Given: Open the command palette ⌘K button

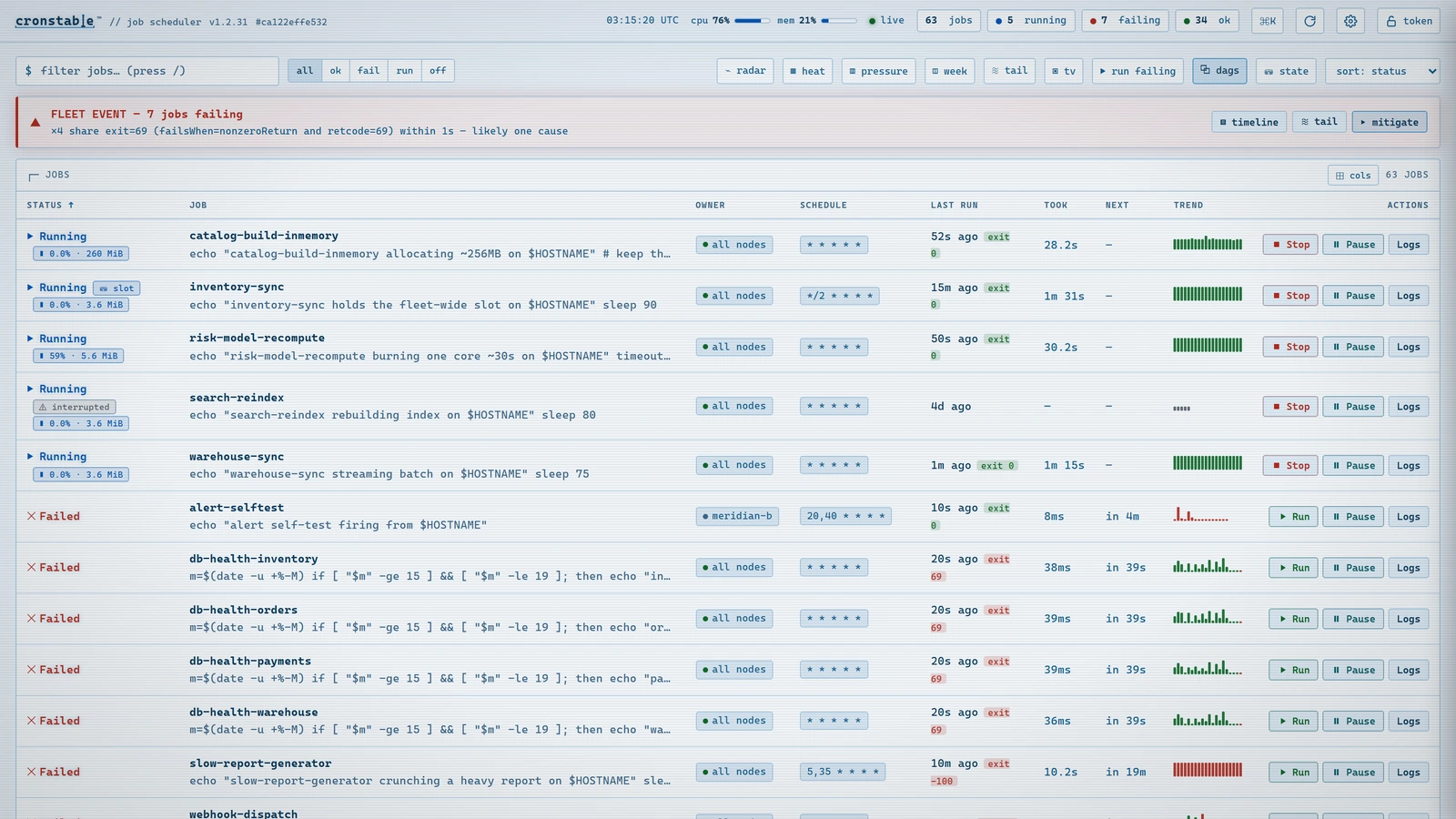Looking at the screenshot, I should pyautogui.click(x=1268, y=21).
